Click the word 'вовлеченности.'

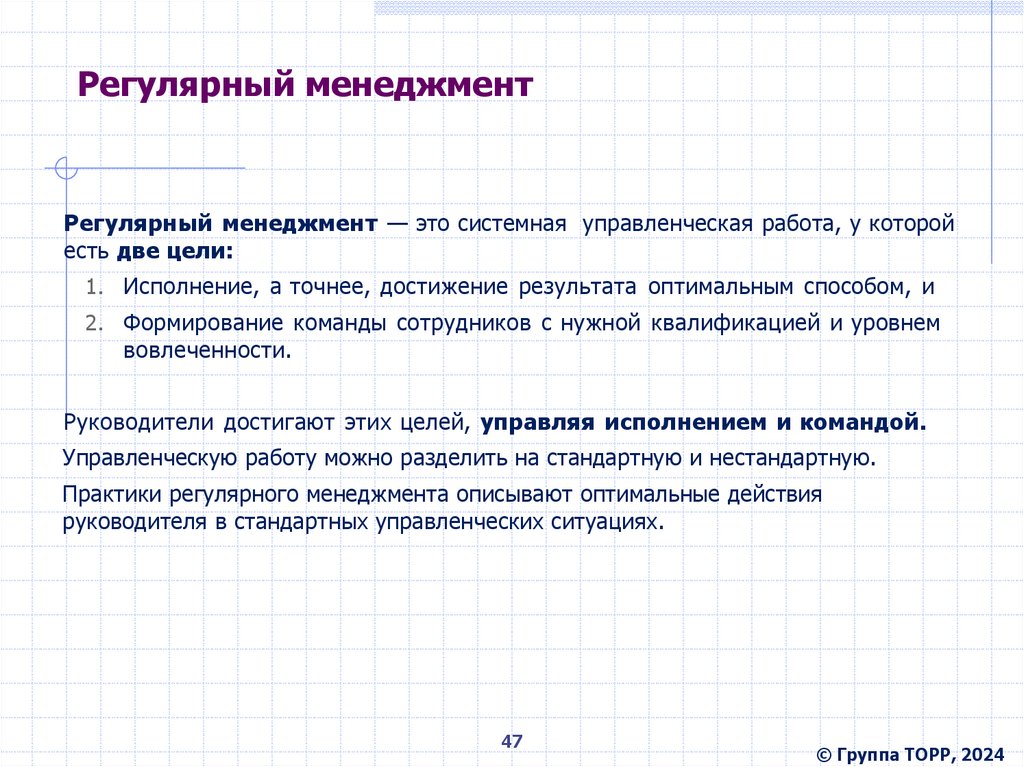pyautogui.click(x=207, y=351)
